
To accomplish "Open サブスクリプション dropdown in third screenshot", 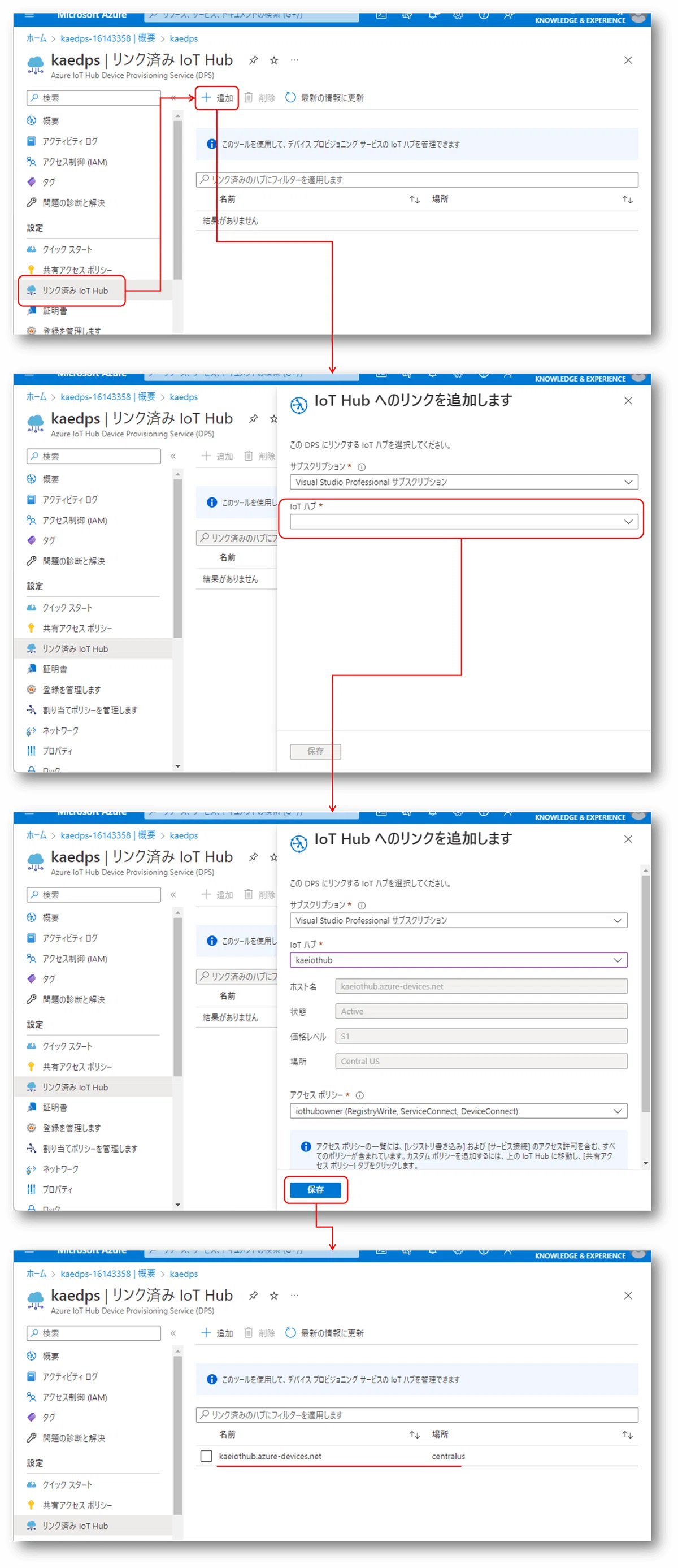I will coord(458,920).
